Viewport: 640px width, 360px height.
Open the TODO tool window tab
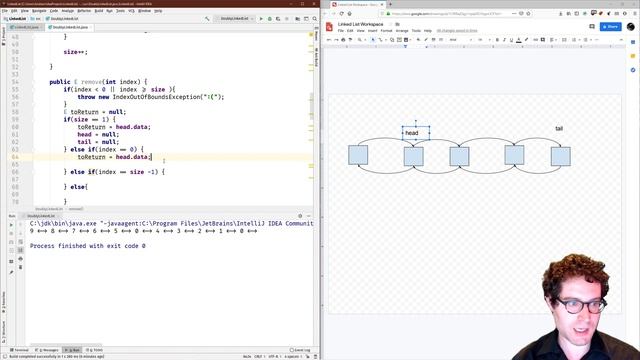click(x=95, y=350)
